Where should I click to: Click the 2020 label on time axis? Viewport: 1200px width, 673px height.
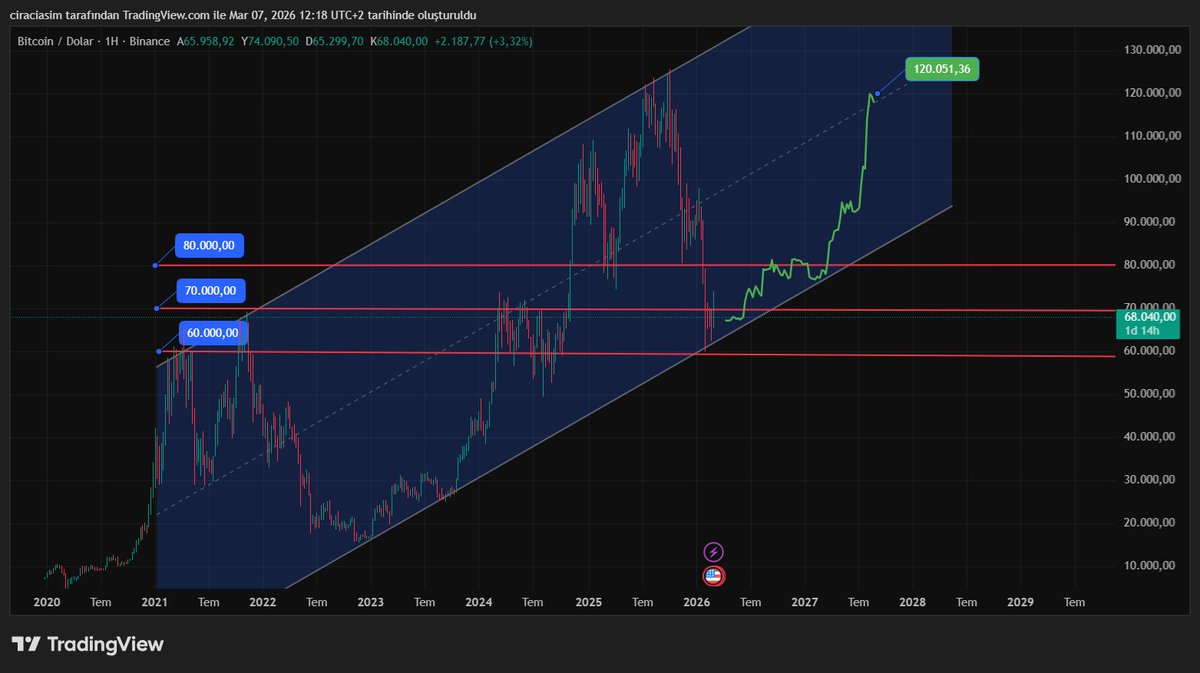point(46,603)
